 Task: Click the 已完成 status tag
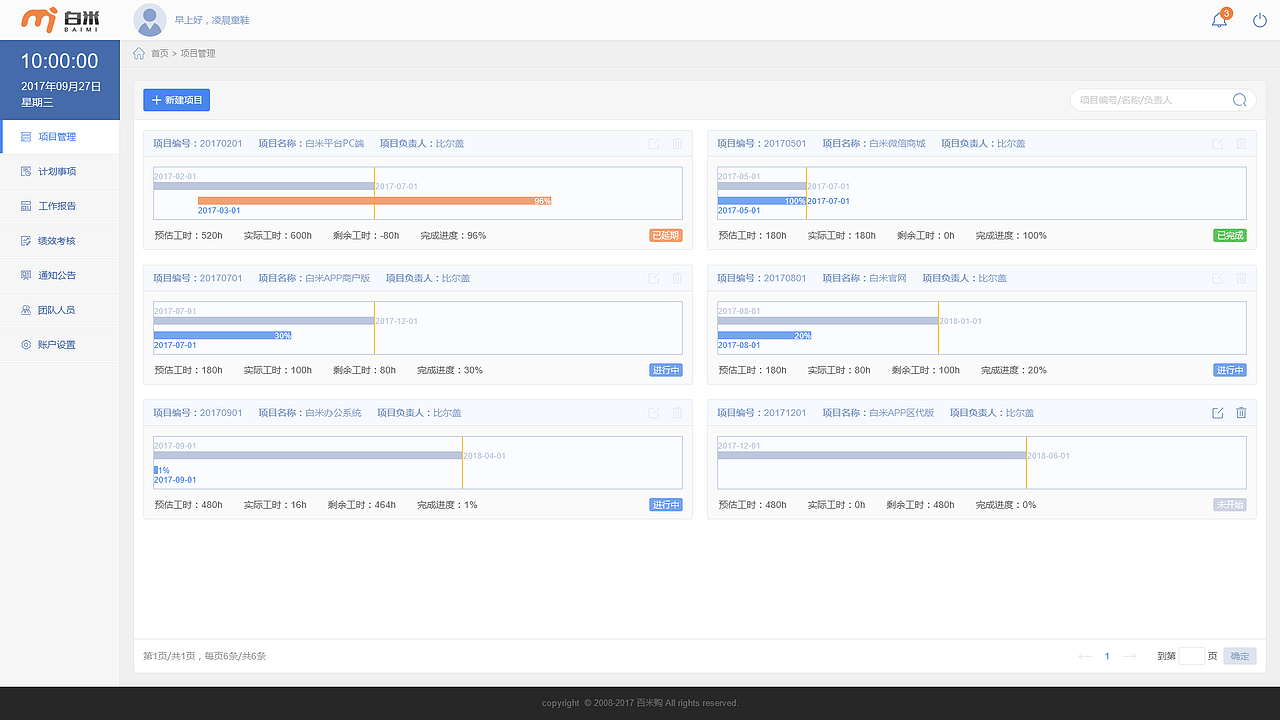point(1230,236)
